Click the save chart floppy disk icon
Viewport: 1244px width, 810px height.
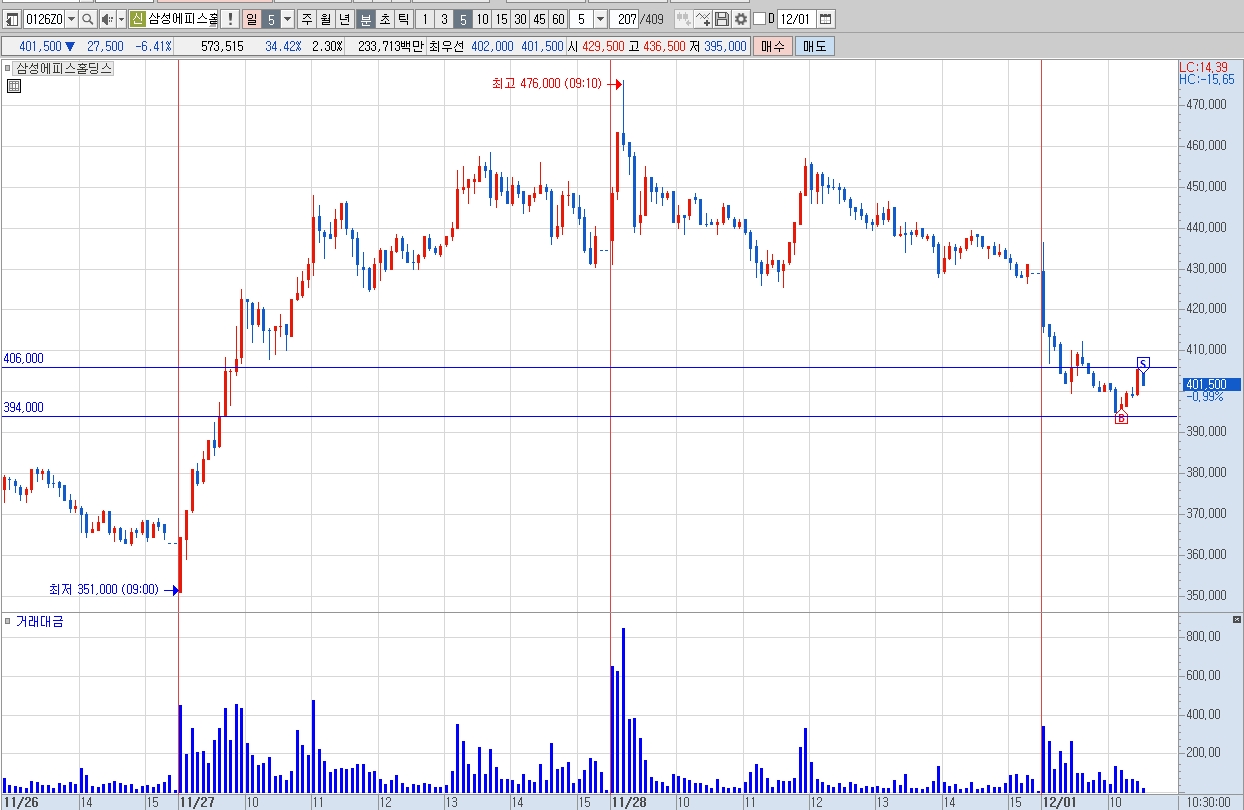tap(721, 19)
